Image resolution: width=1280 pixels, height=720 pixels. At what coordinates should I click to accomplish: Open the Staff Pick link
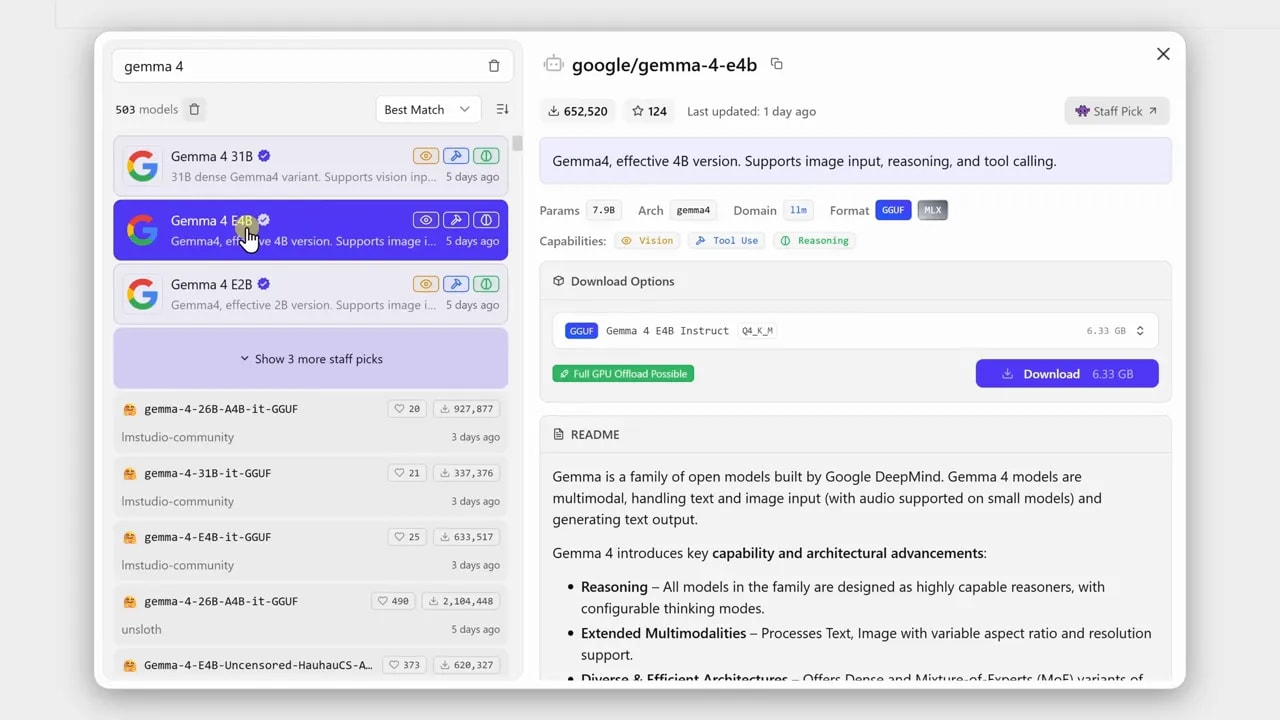tap(1117, 111)
